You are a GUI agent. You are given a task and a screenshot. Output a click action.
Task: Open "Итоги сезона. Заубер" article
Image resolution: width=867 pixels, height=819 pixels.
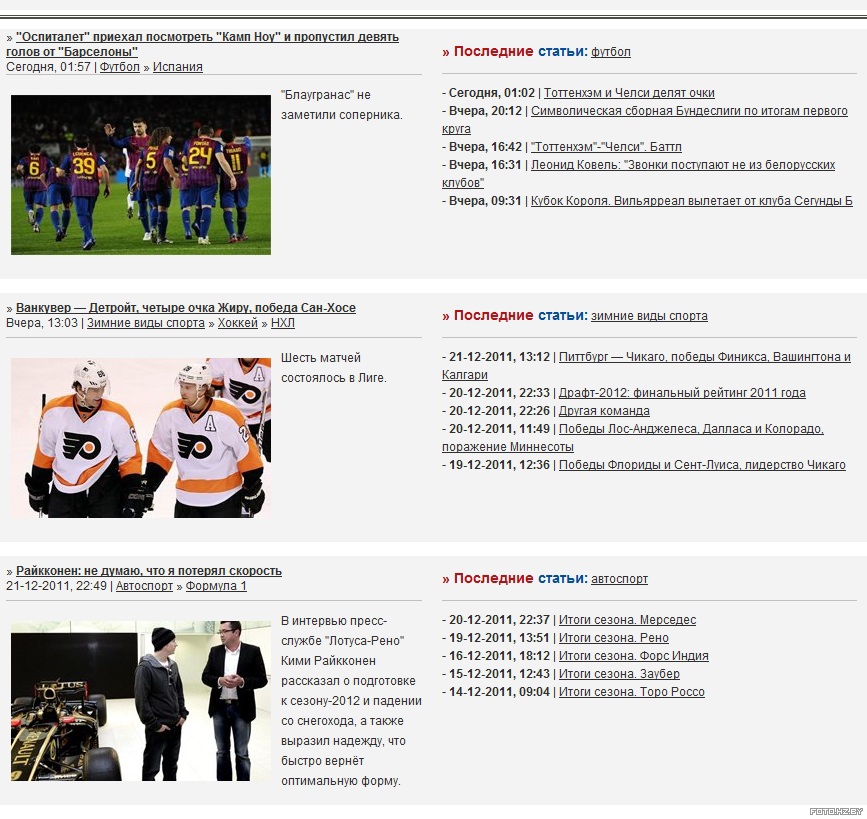click(619, 674)
